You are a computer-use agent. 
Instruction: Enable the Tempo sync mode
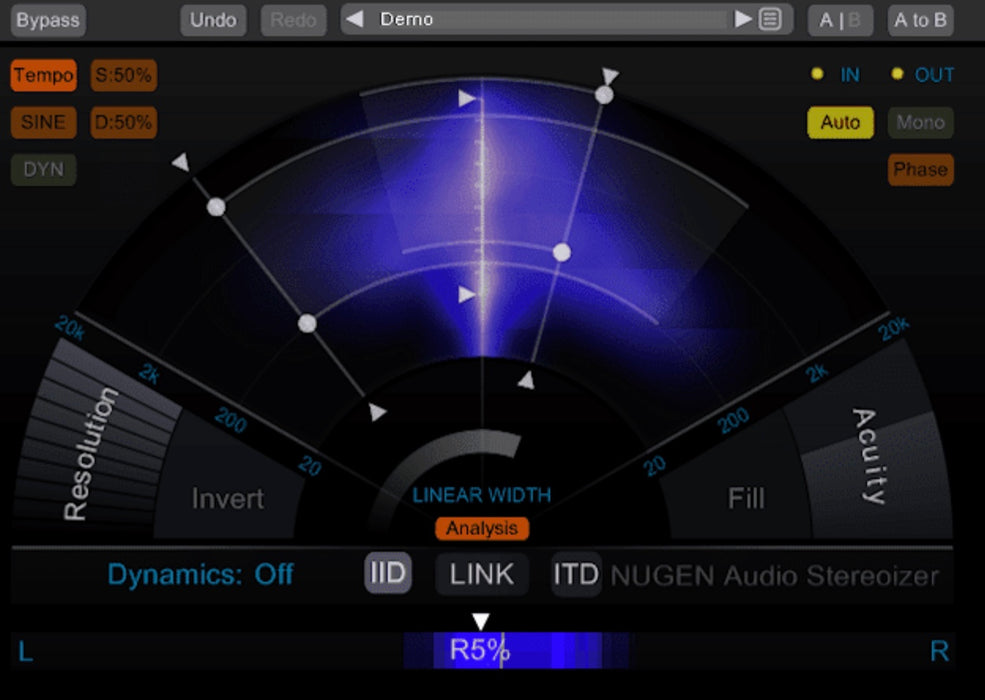43,75
